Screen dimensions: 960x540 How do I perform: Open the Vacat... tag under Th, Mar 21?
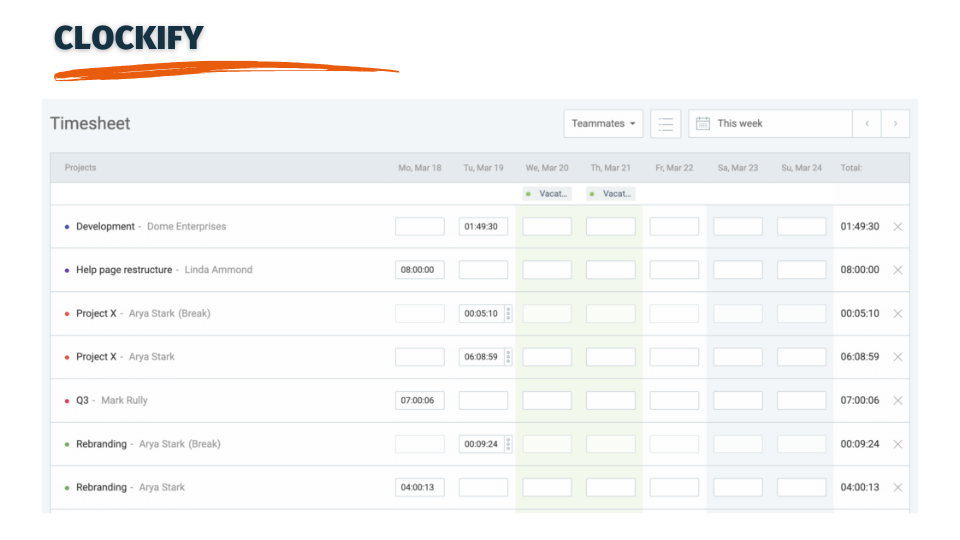611,194
